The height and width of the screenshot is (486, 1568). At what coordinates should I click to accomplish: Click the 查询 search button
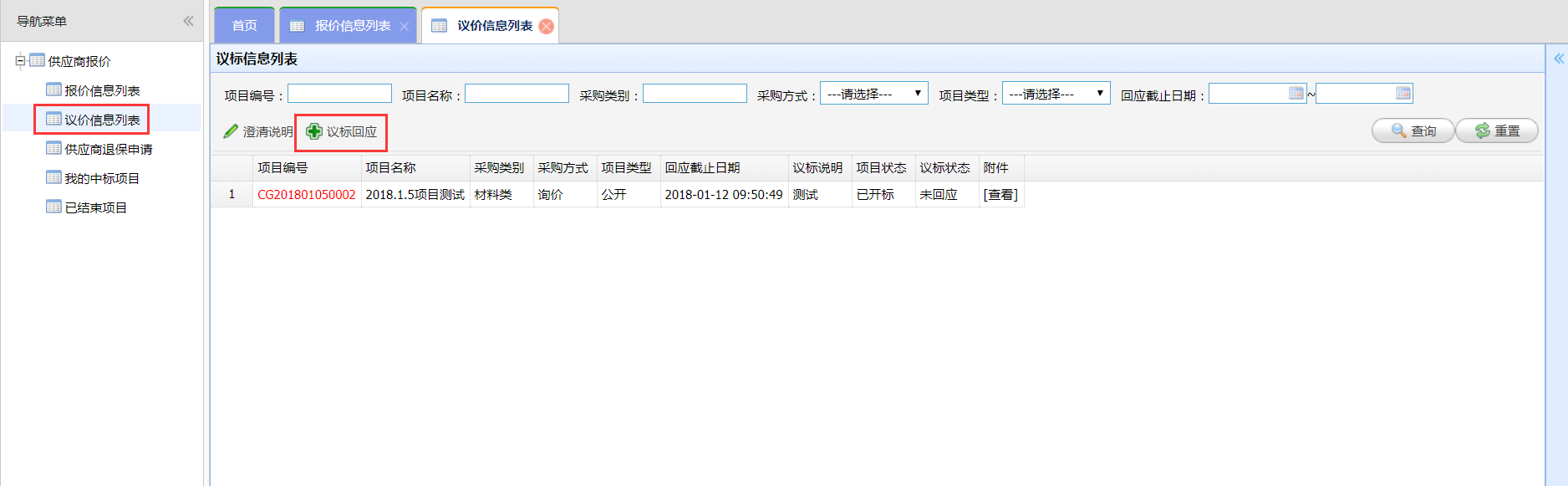point(1413,131)
